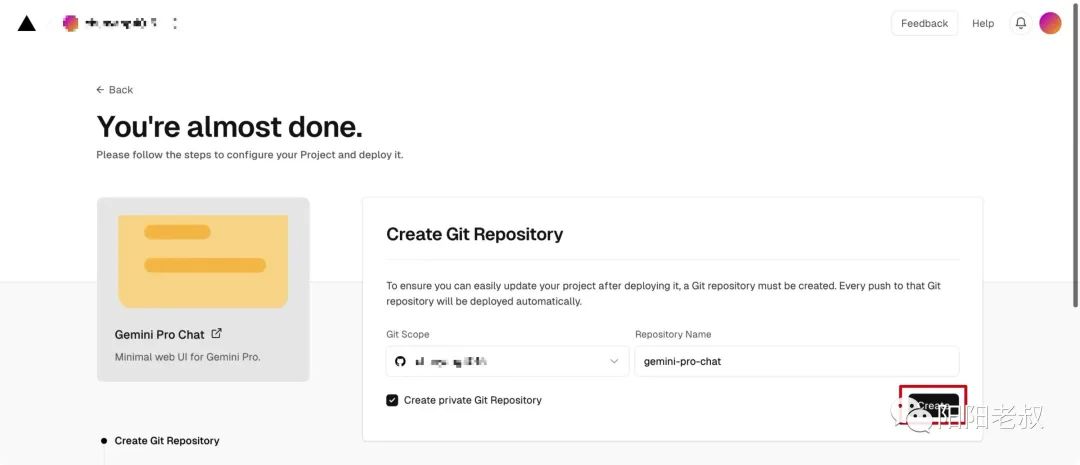The height and width of the screenshot is (465, 1080).
Task: Click the Repository Name input field
Action: 796,361
